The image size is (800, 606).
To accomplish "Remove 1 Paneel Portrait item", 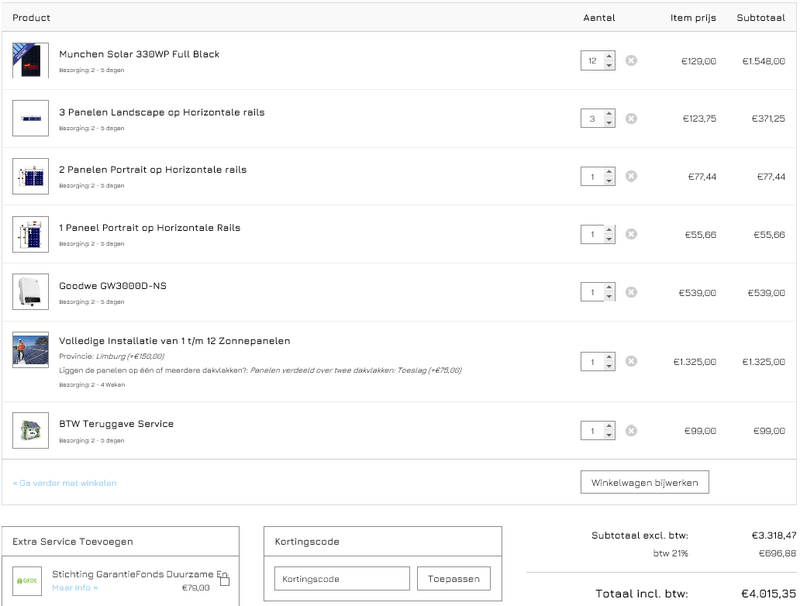I will click(x=631, y=235).
